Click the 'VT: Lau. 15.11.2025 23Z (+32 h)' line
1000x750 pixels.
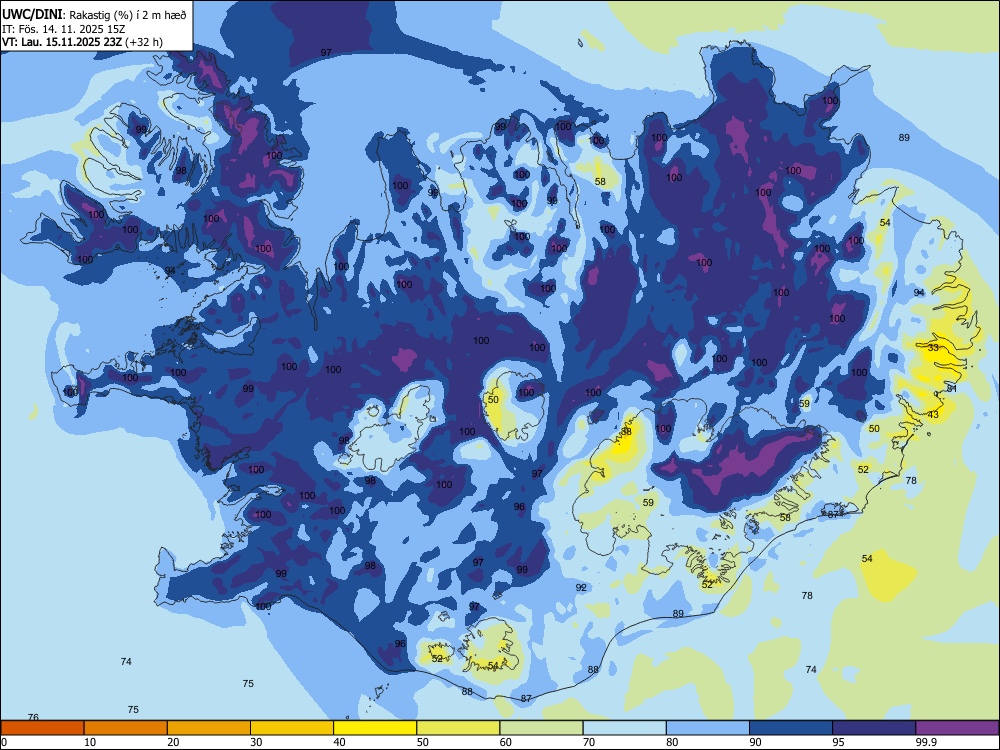pos(82,42)
